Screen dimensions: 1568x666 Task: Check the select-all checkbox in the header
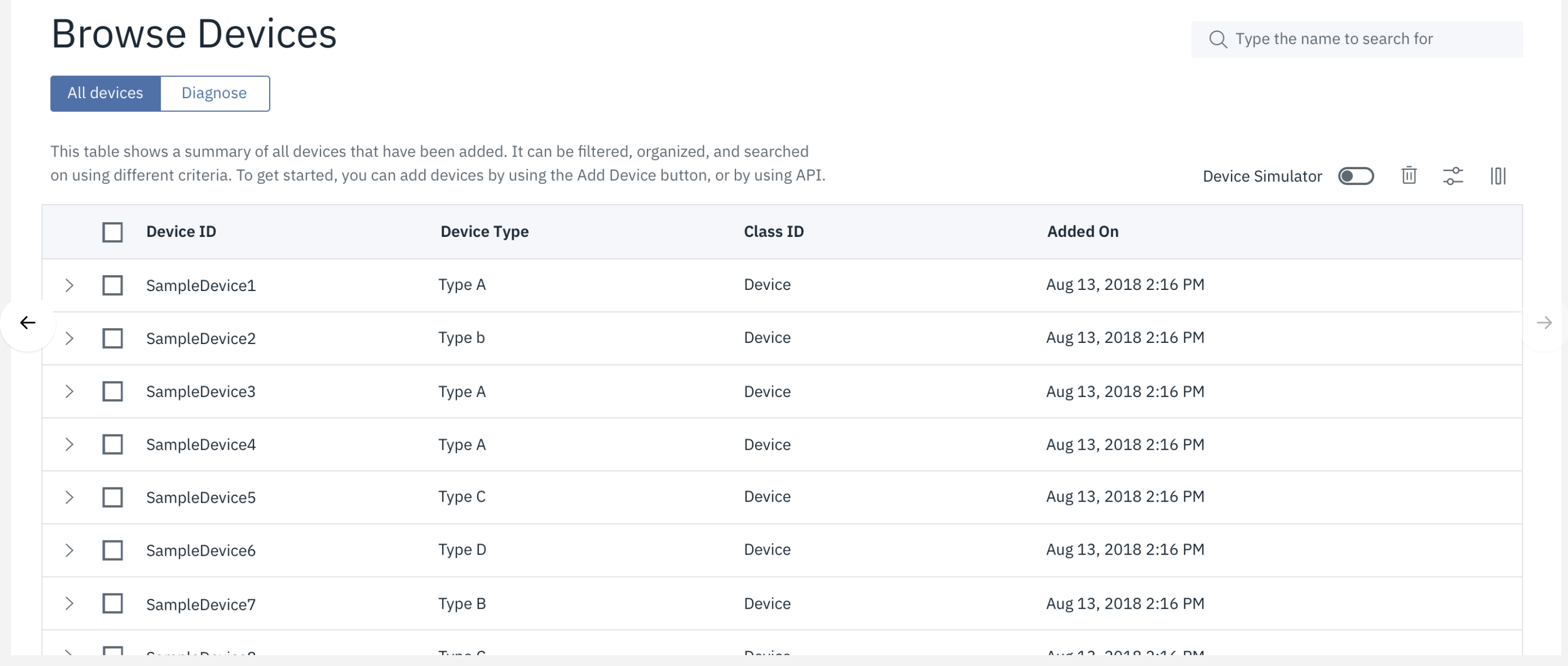pos(112,232)
